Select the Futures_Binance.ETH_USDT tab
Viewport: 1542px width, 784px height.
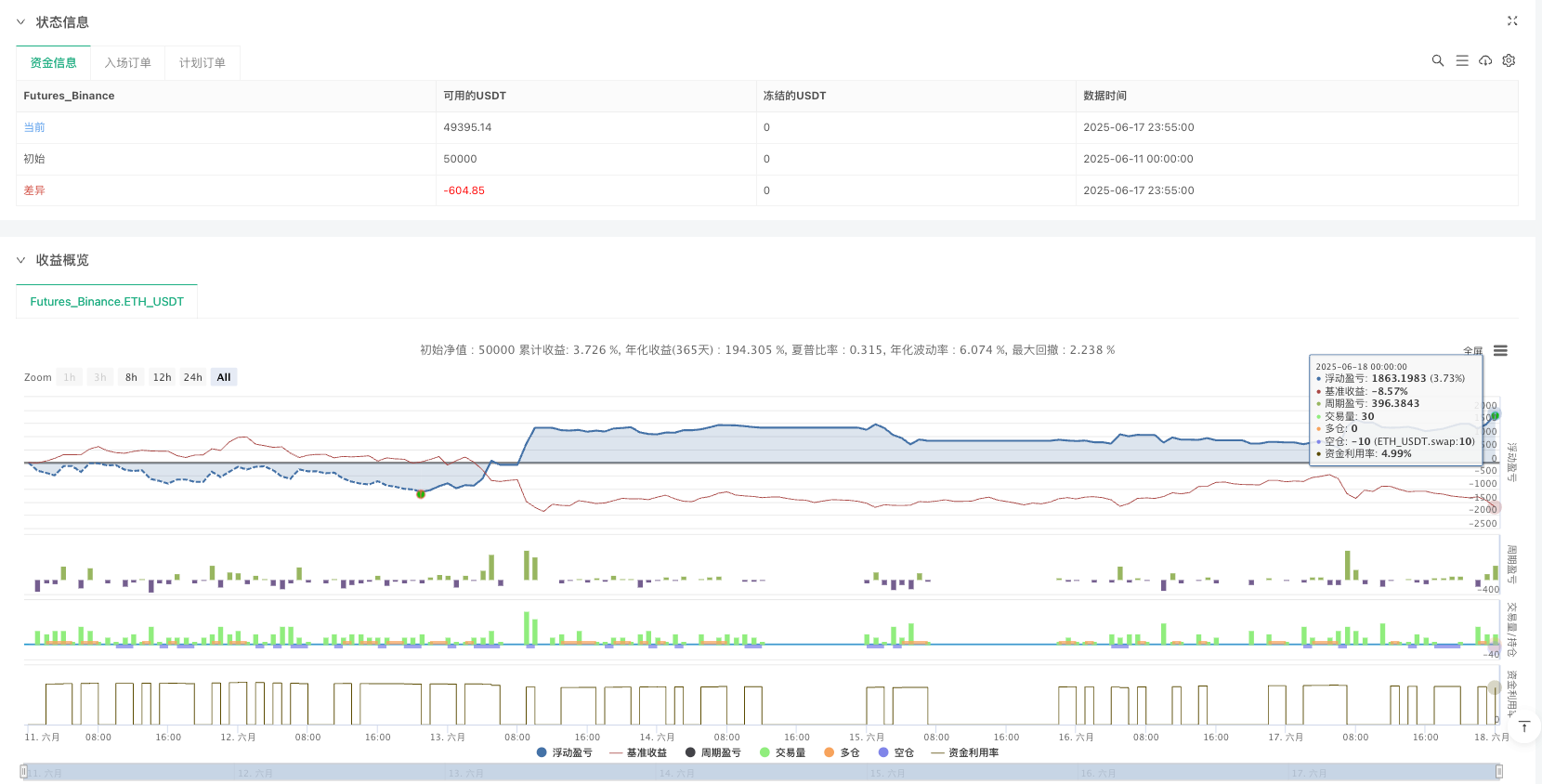[x=107, y=302]
